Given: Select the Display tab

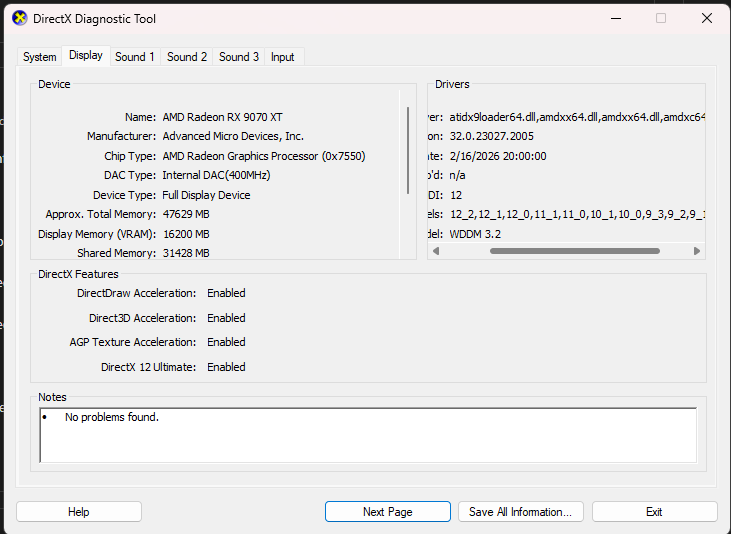Looking at the screenshot, I should click(x=86, y=55).
